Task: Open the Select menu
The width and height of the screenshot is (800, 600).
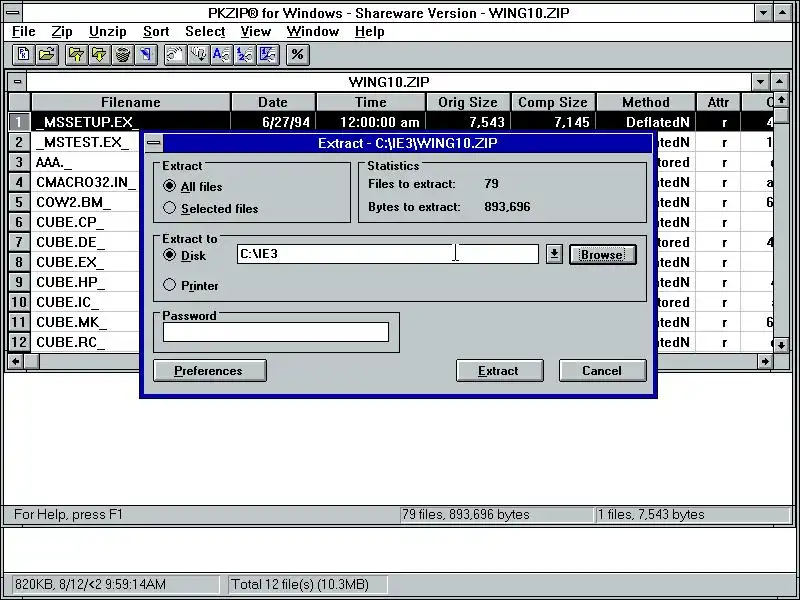Action: click(205, 32)
